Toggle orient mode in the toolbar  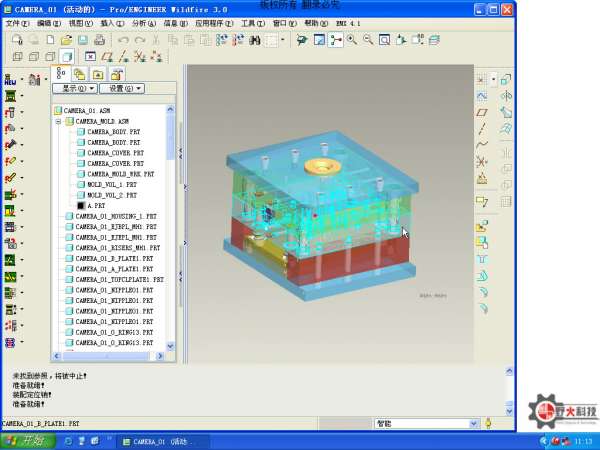point(303,40)
